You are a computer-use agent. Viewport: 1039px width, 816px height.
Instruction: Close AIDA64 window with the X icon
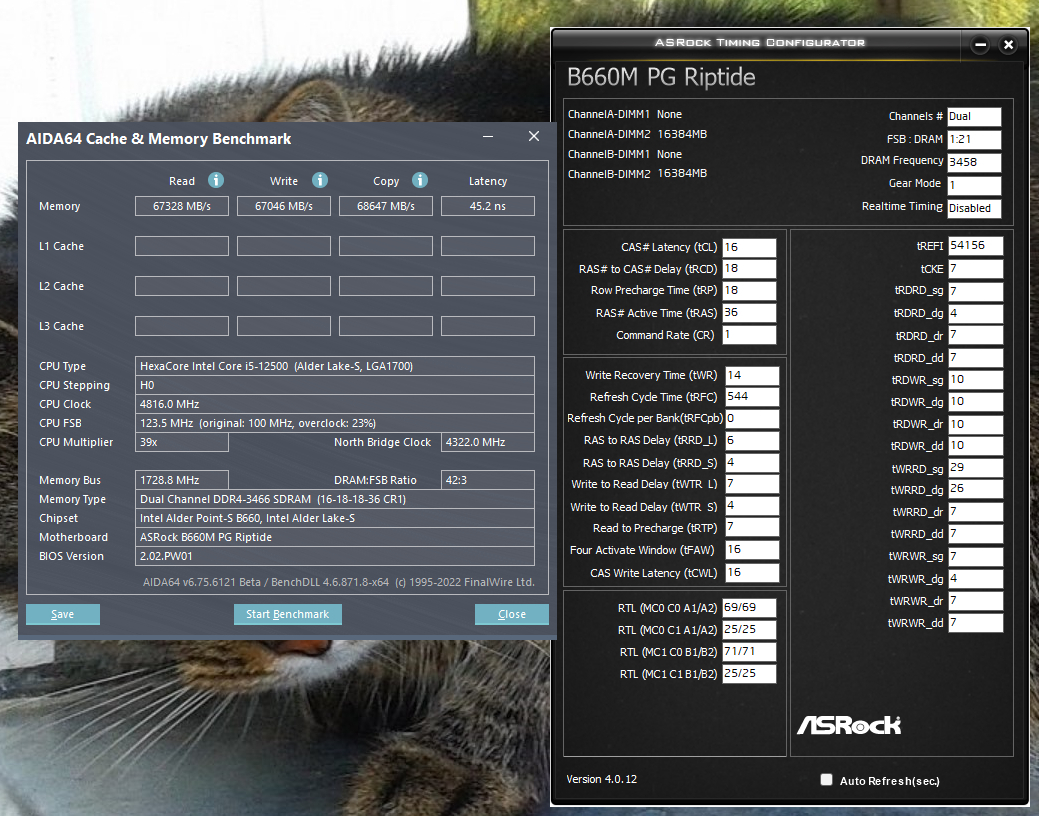coord(533,138)
